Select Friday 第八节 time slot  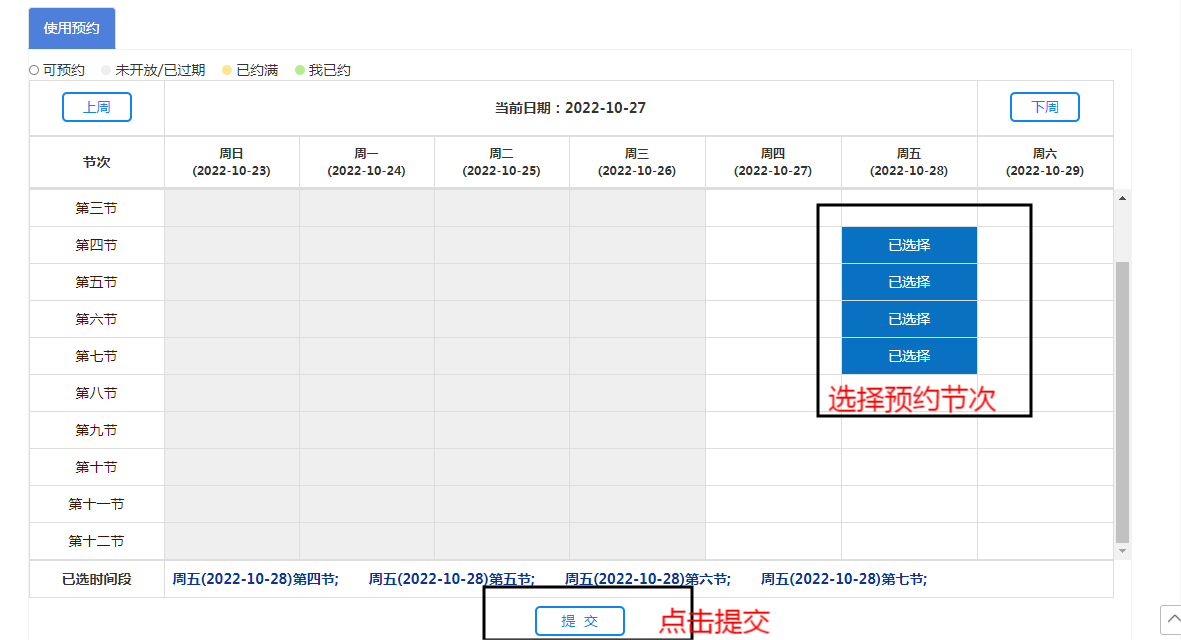(x=908, y=393)
